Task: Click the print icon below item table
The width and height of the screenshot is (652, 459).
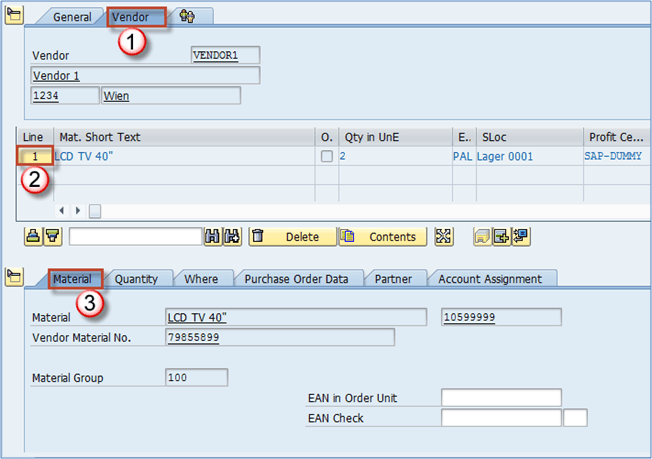Action: click(33, 237)
